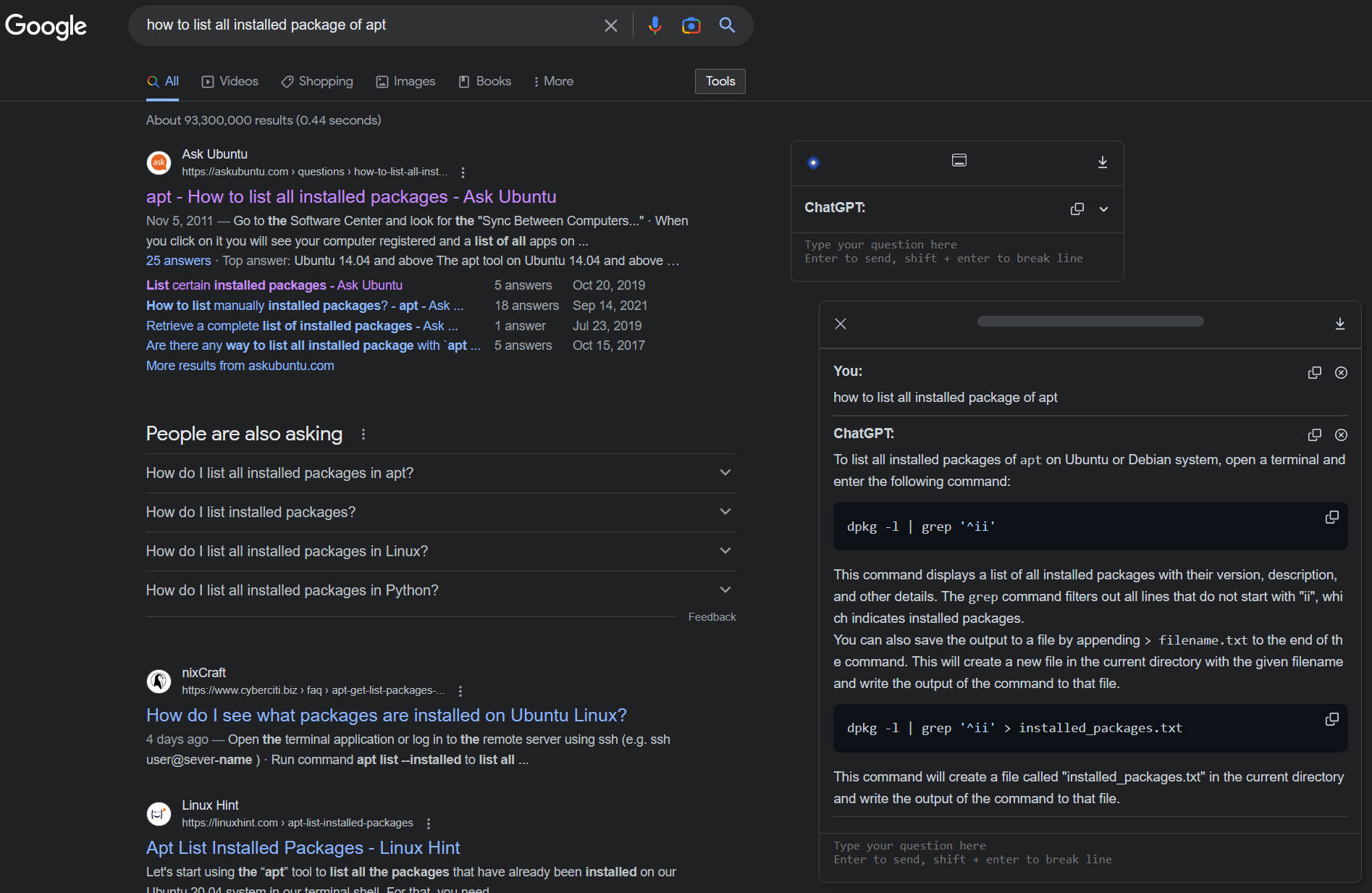Open Retrieve a complete list of installed packages
Screen dimensions: 1372x893
tap(302, 326)
